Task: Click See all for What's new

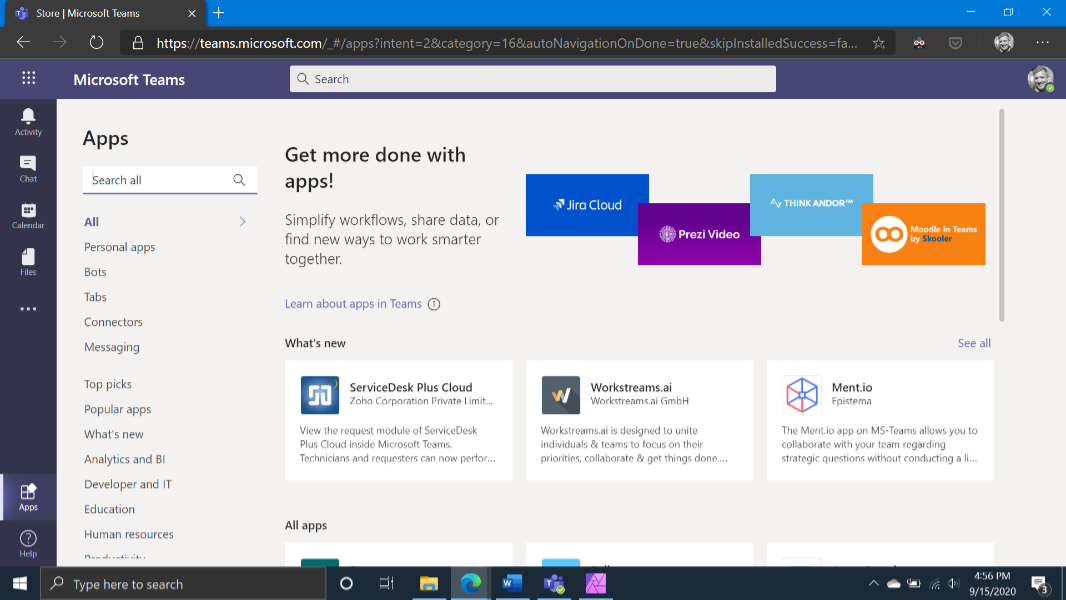Action: (973, 343)
